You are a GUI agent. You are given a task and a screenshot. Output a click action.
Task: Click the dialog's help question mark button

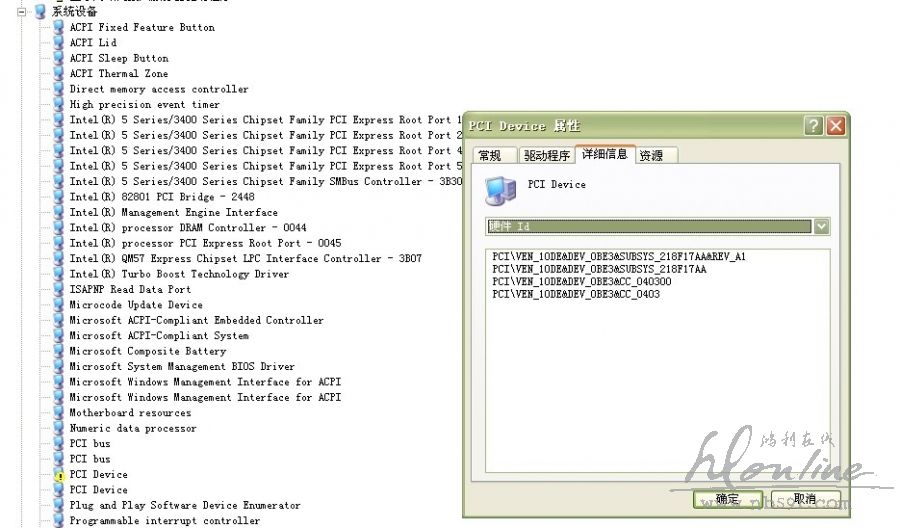click(814, 126)
